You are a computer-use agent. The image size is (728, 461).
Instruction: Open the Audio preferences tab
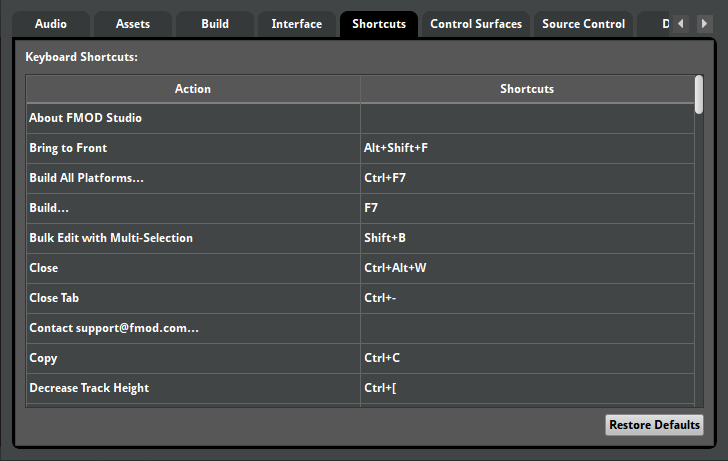pyautogui.click(x=51, y=24)
